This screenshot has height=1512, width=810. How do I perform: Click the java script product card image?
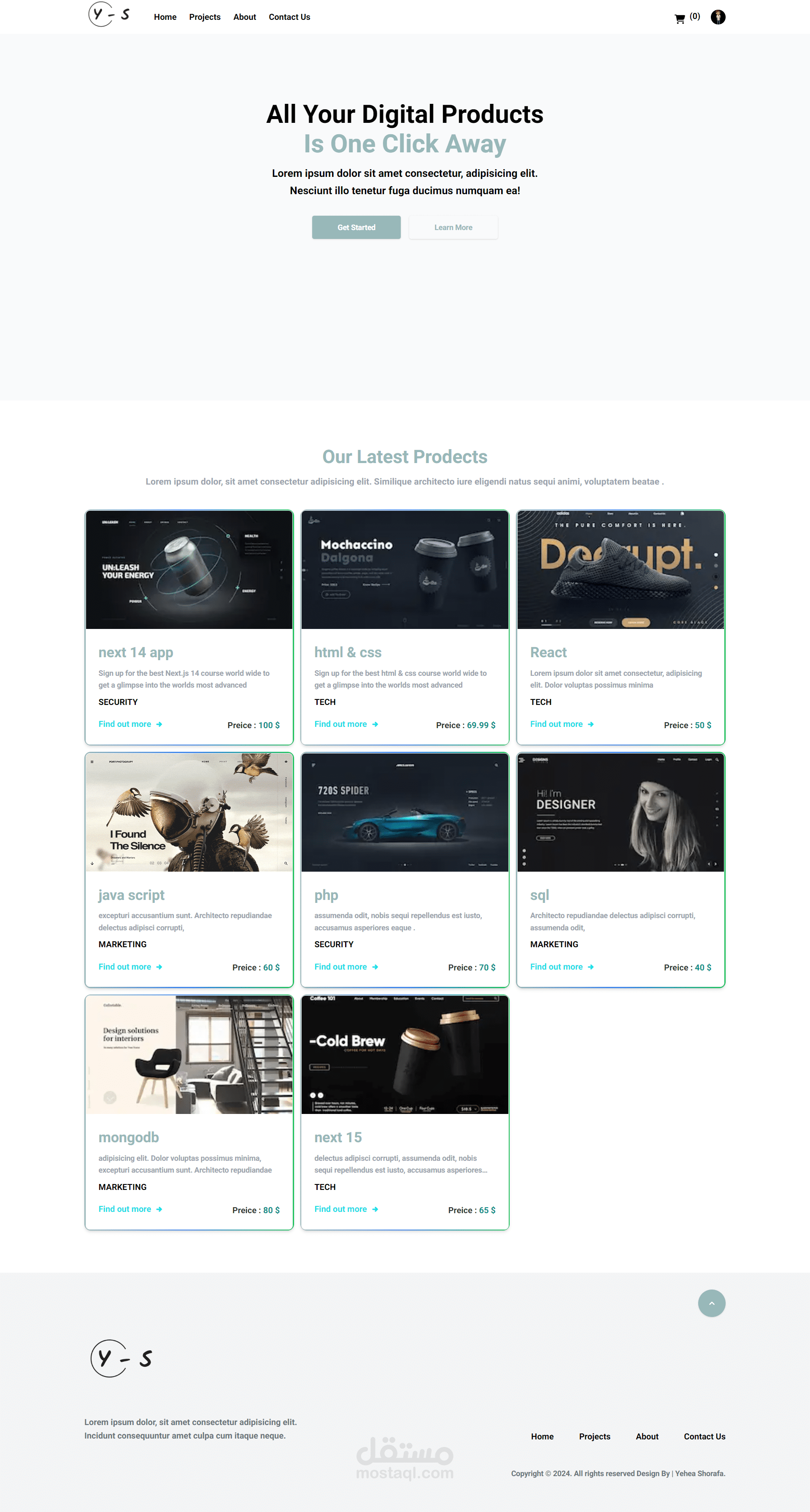click(x=189, y=812)
